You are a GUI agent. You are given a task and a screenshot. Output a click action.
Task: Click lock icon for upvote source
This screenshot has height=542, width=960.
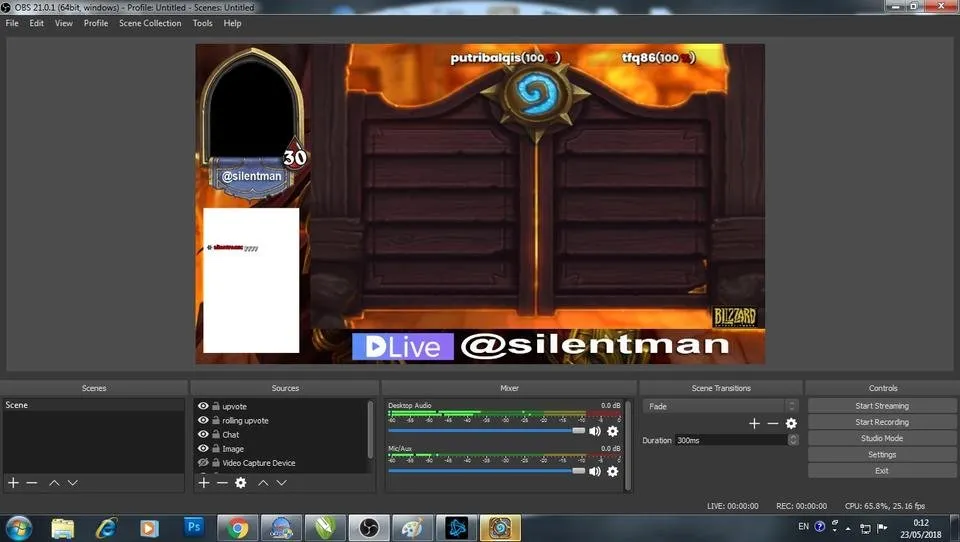pyautogui.click(x=216, y=406)
